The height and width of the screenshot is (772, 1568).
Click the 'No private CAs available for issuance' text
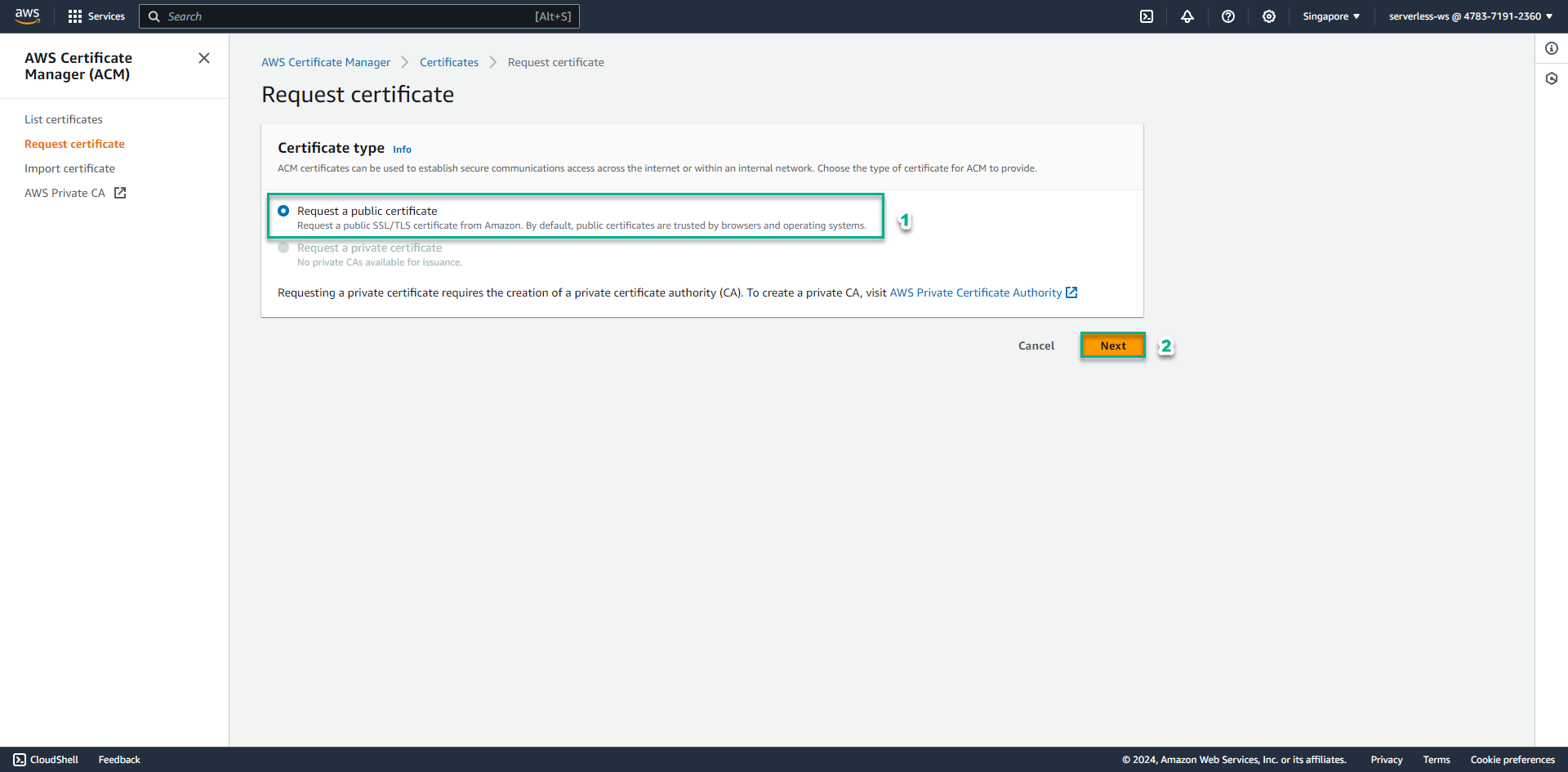coord(380,262)
